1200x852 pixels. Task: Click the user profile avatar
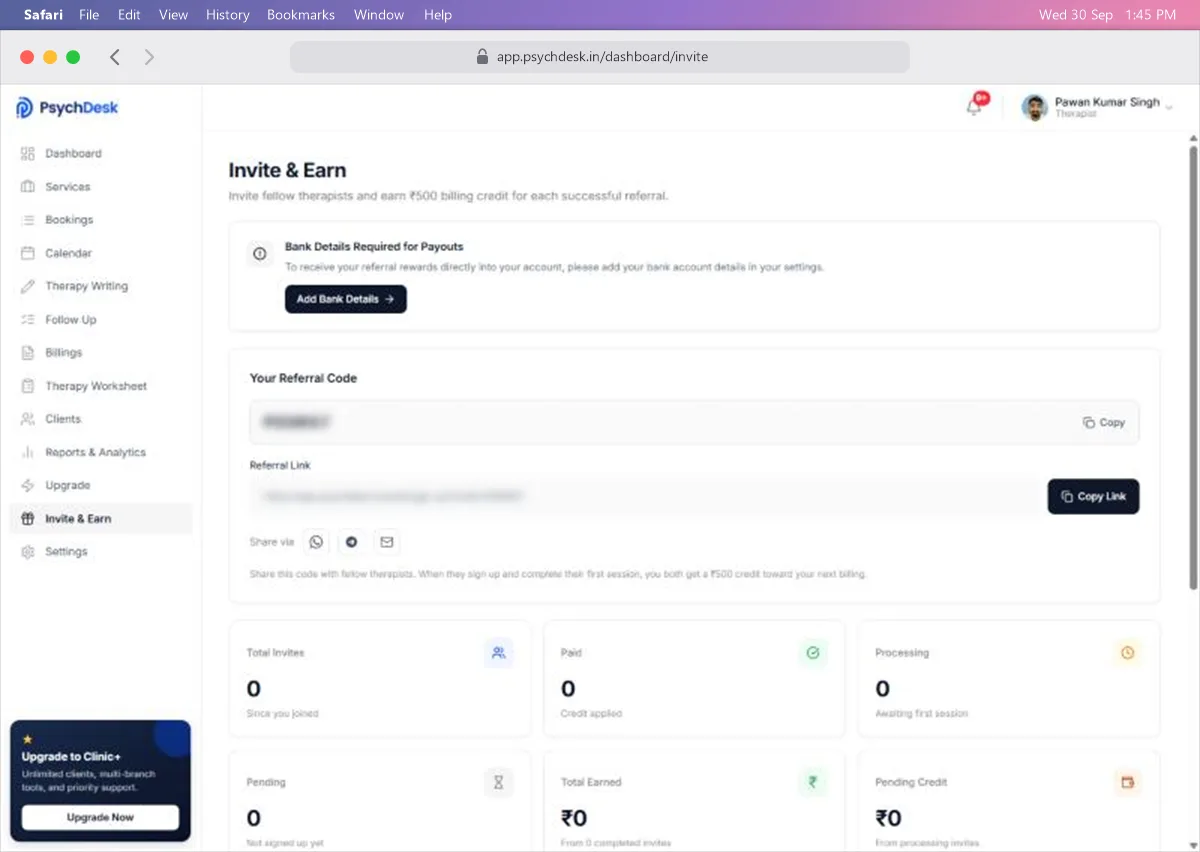pyautogui.click(x=1034, y=107)
